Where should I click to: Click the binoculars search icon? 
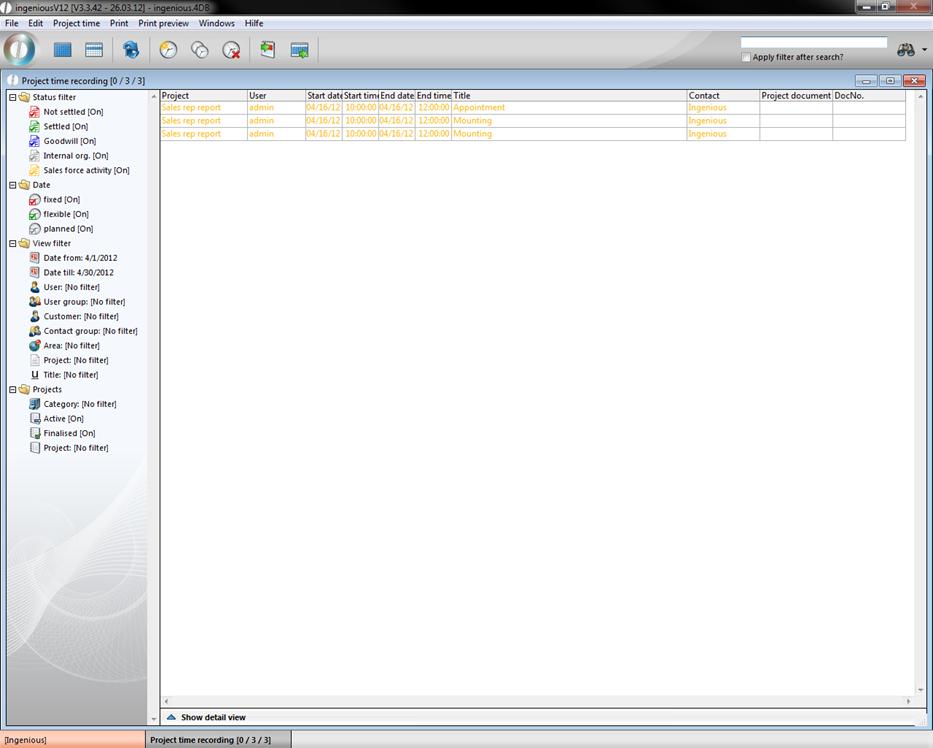[x=906, y=50]
